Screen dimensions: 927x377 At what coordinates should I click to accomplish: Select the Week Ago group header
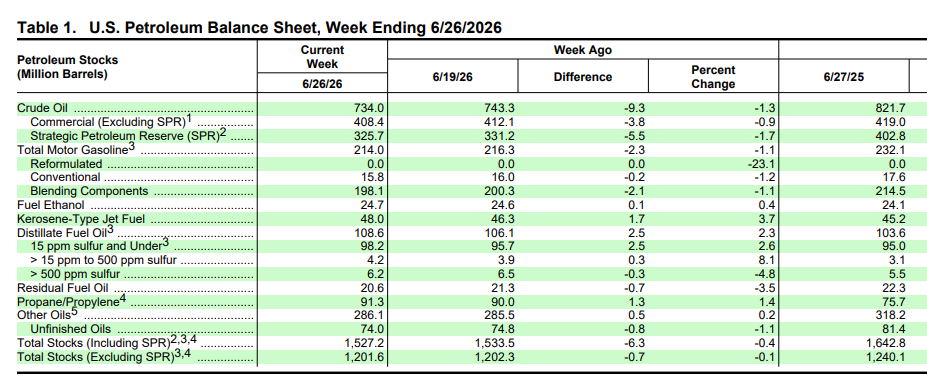pos(583,50)
